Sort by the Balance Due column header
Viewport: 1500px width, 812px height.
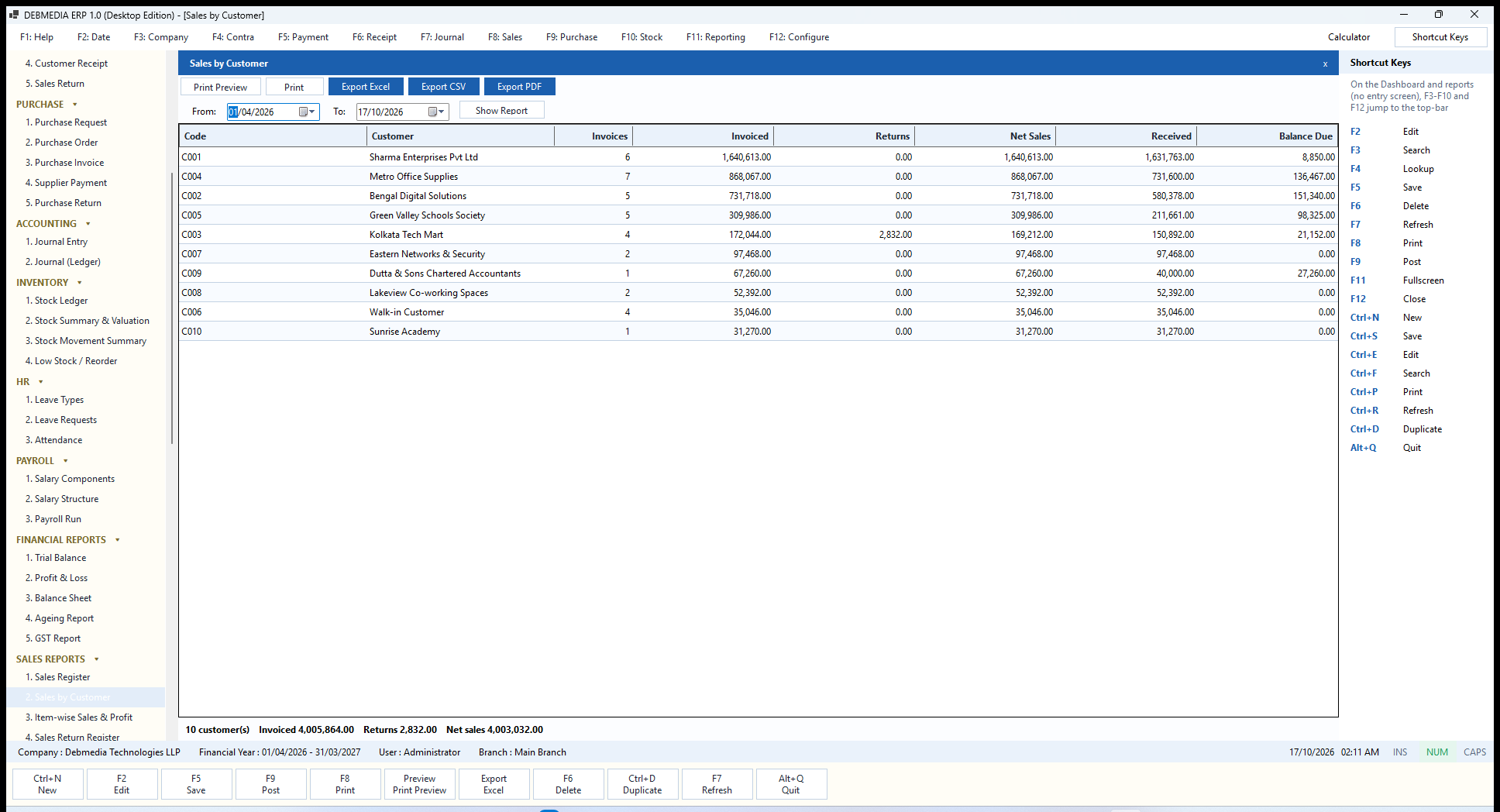(x=1268, y=136)
